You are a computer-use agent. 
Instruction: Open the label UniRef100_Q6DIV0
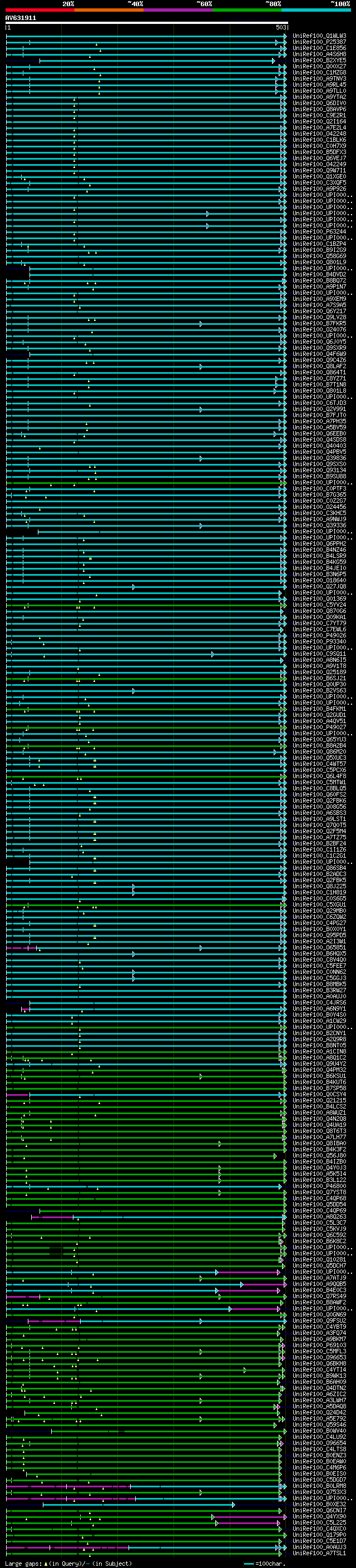pos(319,103)
